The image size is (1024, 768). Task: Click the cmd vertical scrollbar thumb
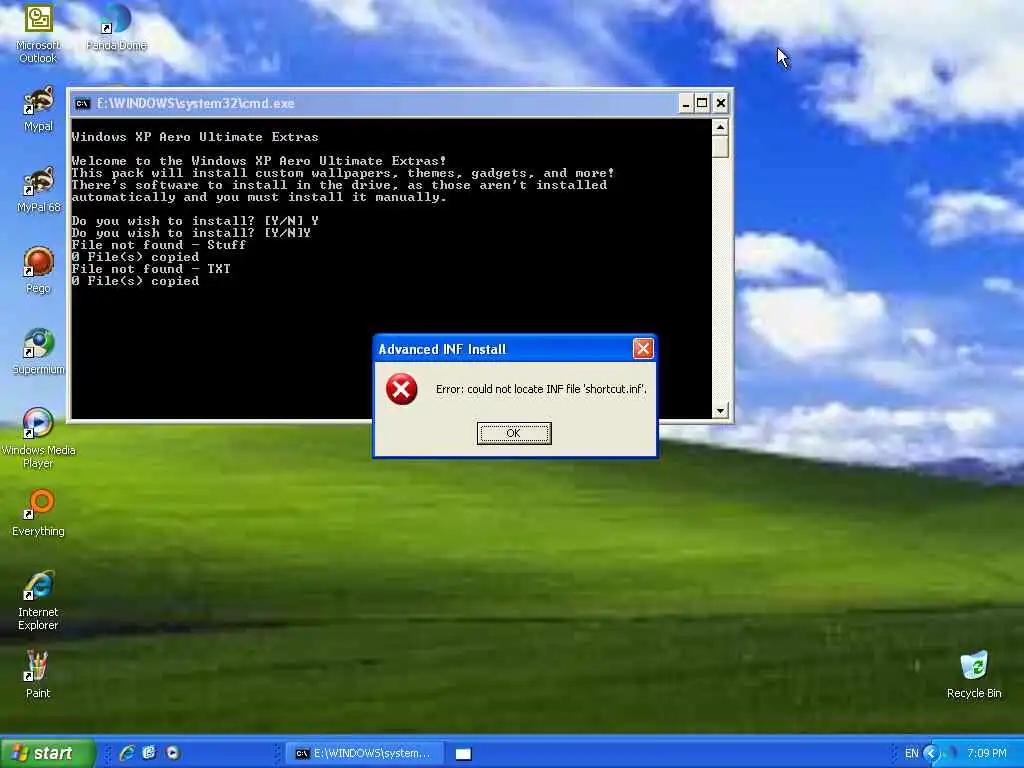click(720, 146)
